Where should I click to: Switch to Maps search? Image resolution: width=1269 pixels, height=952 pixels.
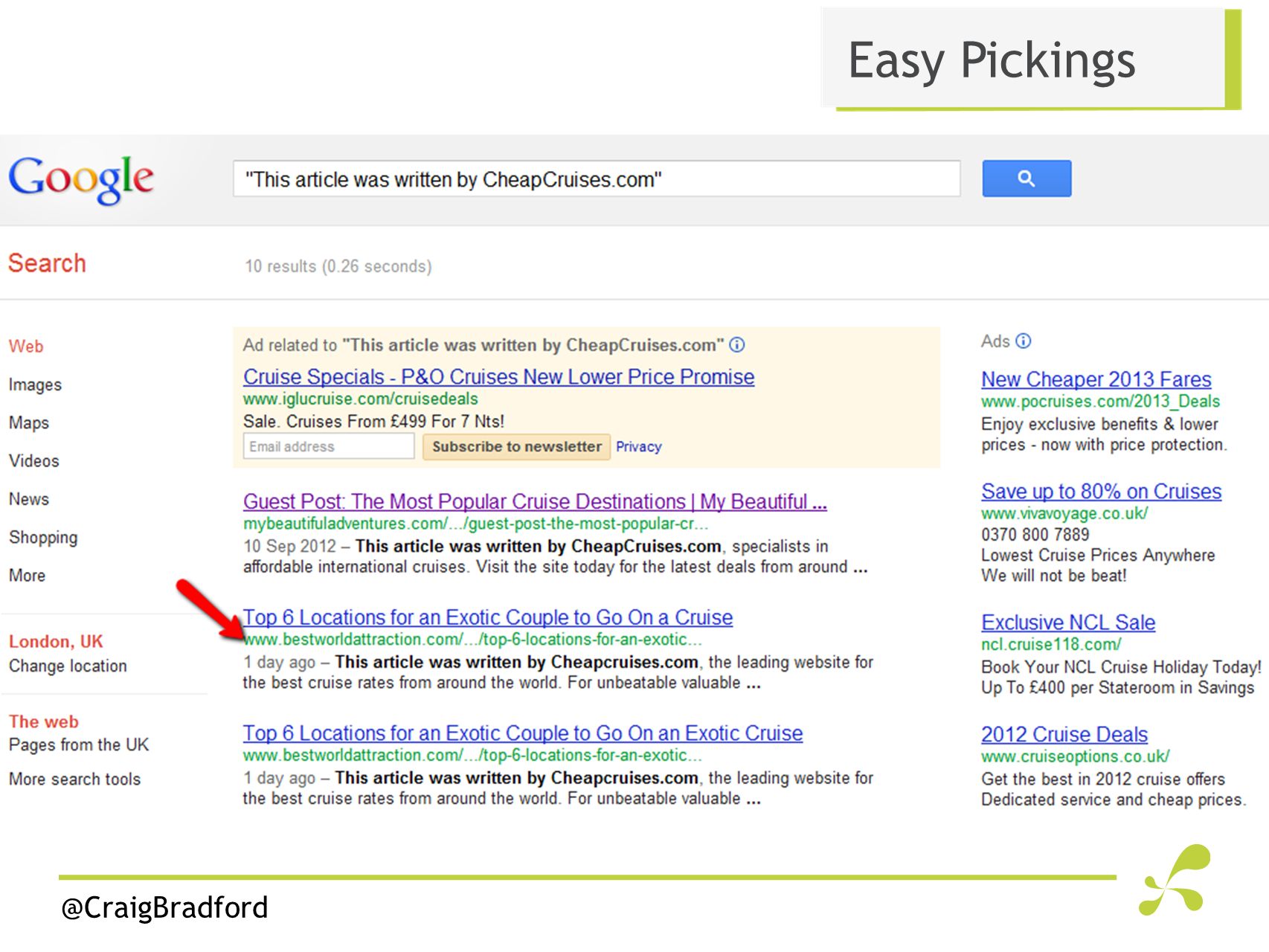tap(29, 422)
